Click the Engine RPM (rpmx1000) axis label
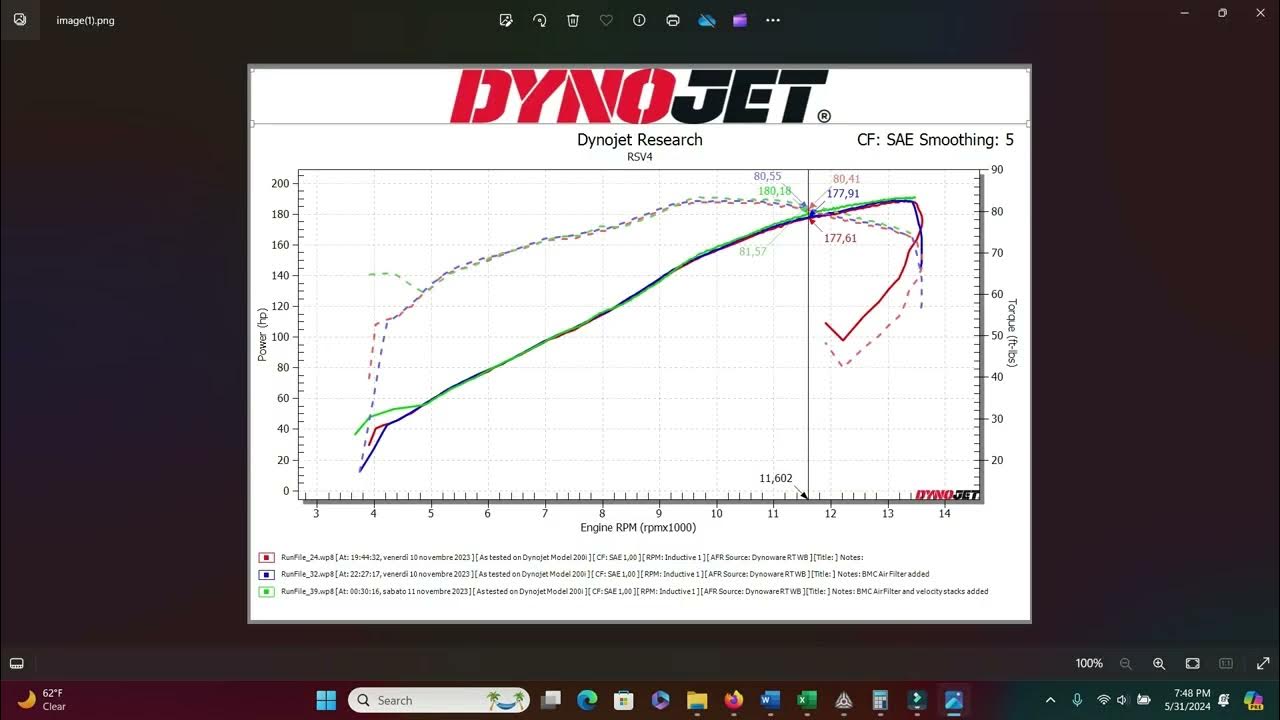The image size is (1280, 720). 638,527
